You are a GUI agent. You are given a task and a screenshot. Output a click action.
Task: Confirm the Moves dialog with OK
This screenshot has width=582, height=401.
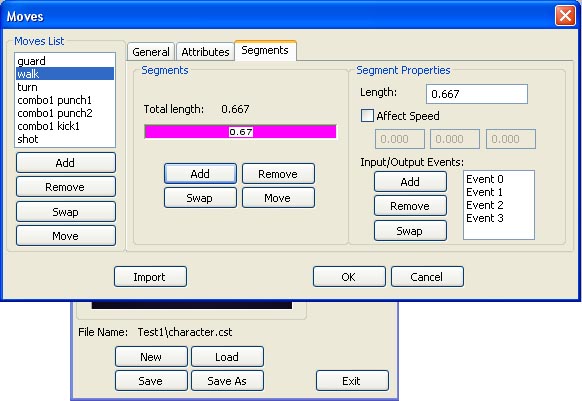coord(349,277)
